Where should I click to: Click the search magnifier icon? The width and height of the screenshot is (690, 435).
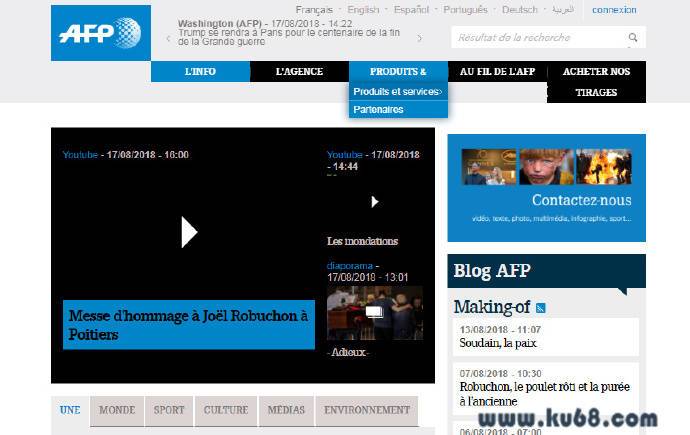633,37
